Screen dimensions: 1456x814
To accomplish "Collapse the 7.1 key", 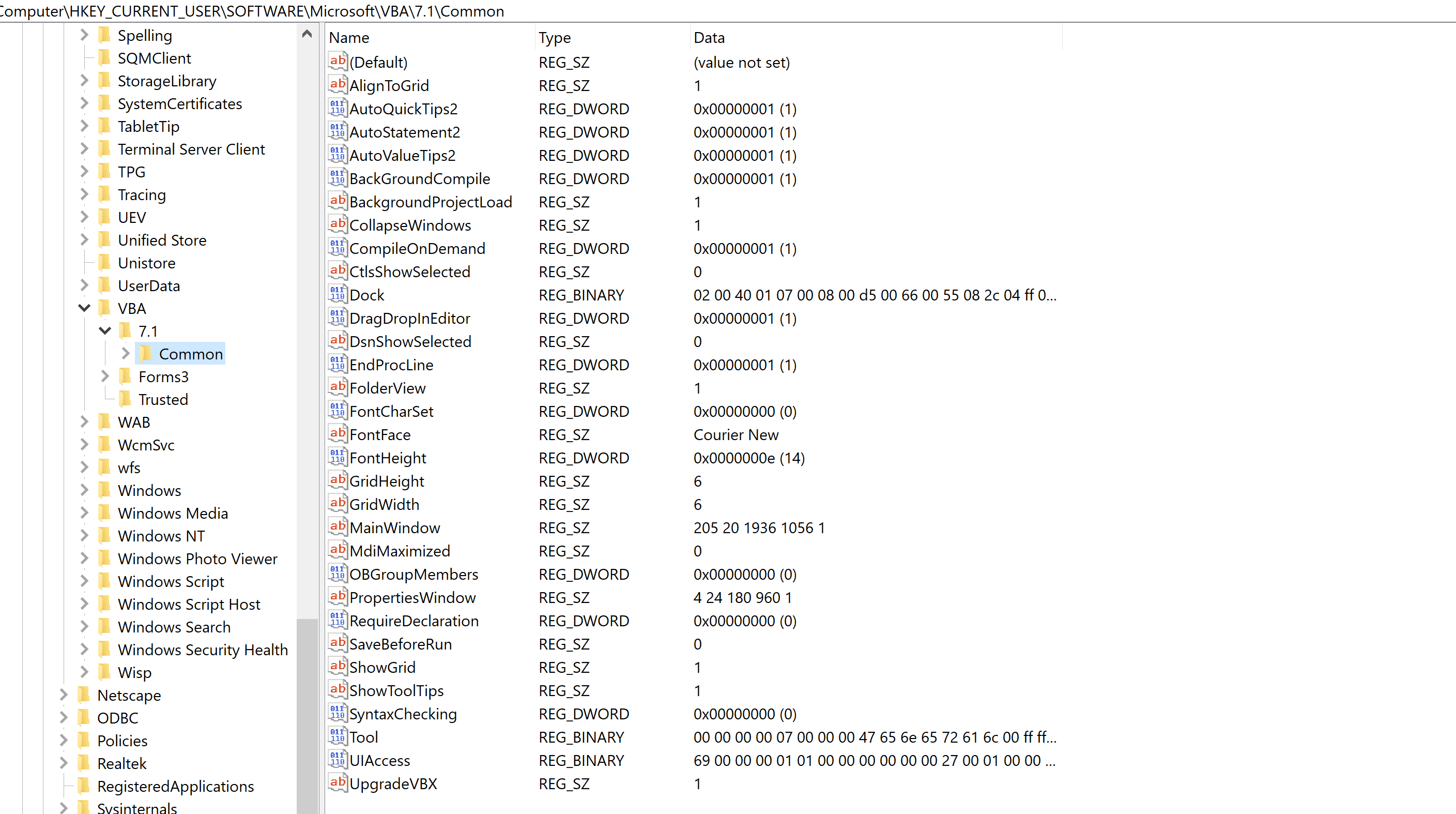I will [104, 331].
